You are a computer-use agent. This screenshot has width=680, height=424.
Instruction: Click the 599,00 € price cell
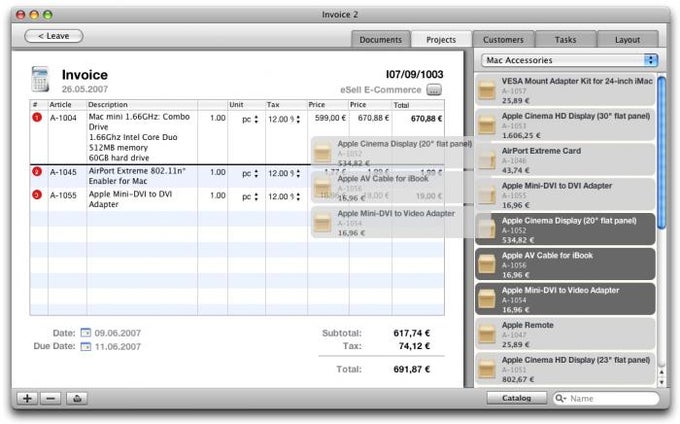(330, 118)
